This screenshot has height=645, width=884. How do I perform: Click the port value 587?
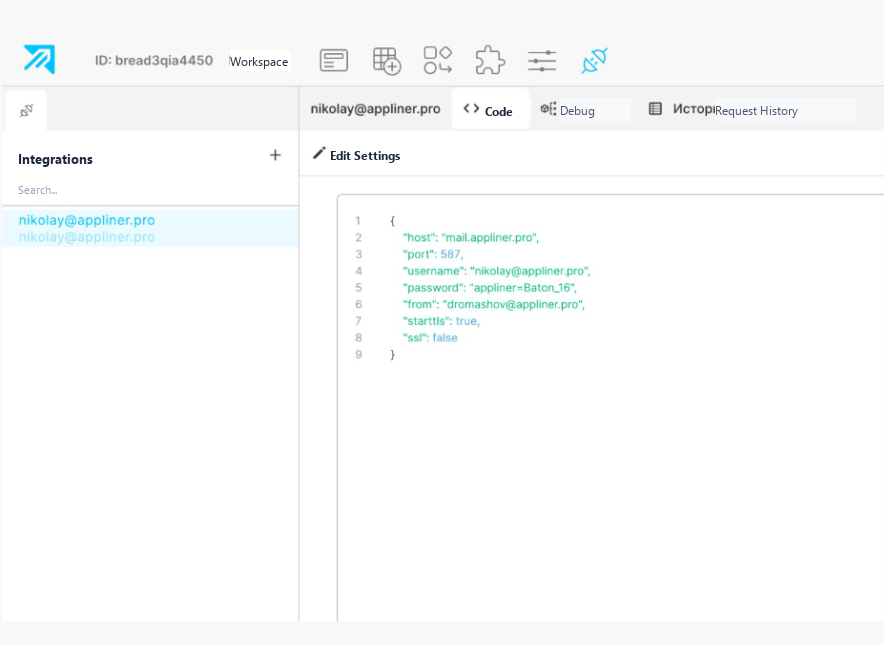click(x=451, y=254)
